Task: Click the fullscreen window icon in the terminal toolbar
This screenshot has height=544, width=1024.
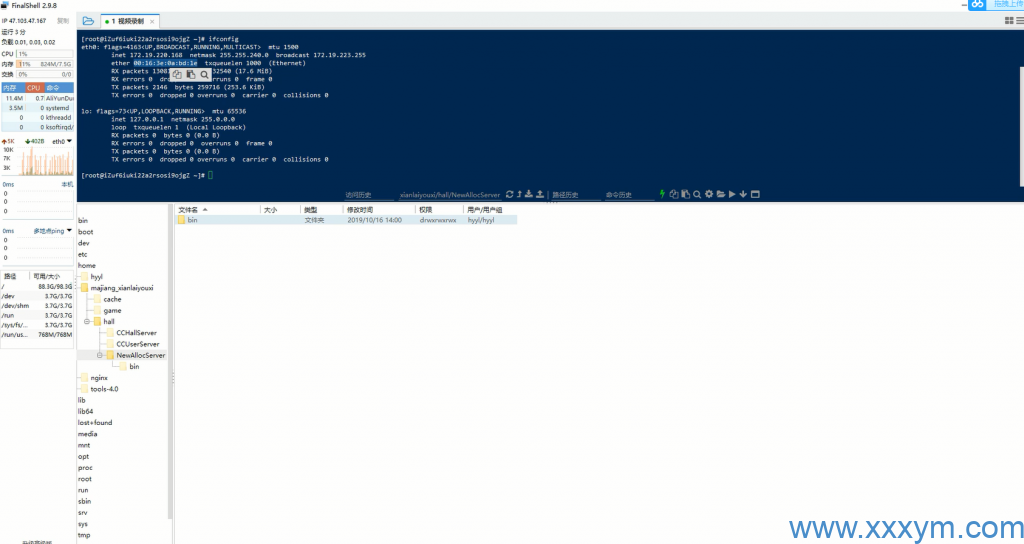Action: tap(756, 194)
